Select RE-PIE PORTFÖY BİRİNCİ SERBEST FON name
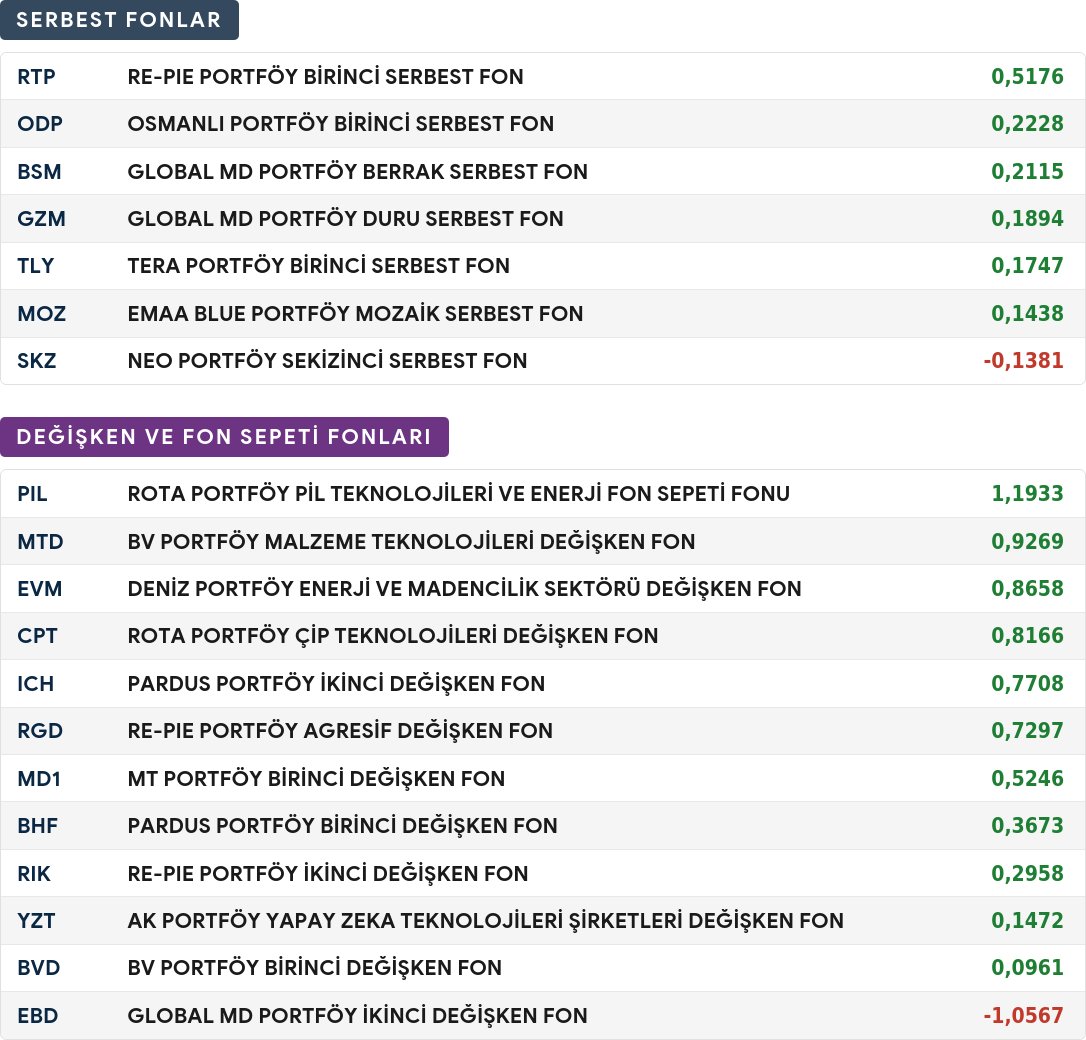This screenshot has height=1040, width=1086. [x=326, y=76]
